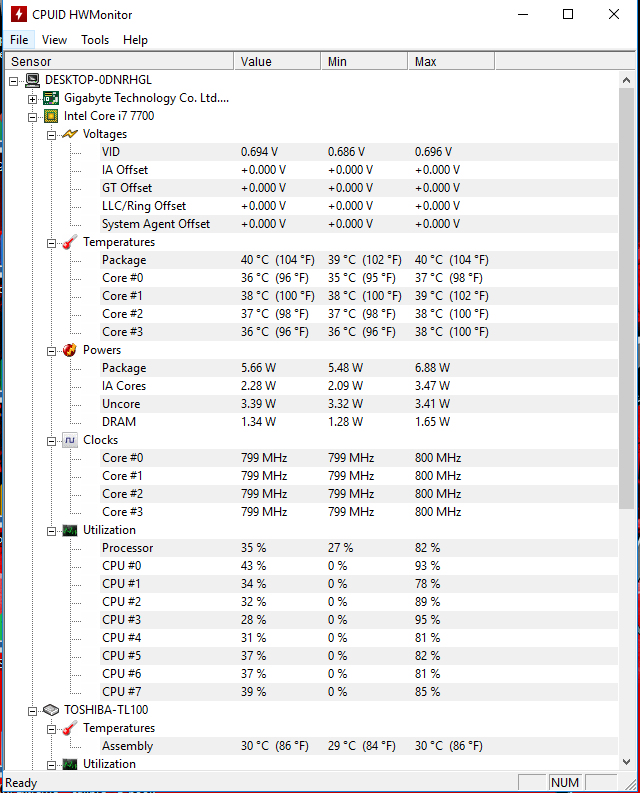
Task: Select the Processor utilization row
Action: [x=359, y=548]
